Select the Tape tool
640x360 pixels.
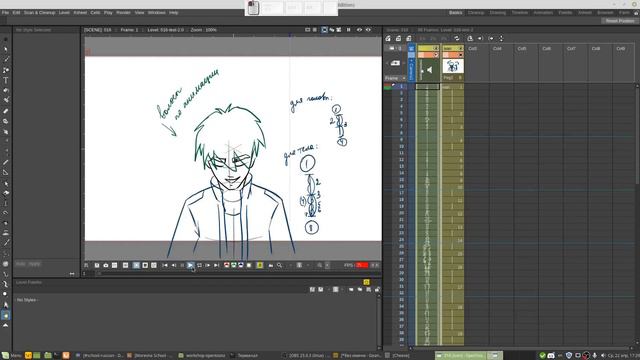6,121
